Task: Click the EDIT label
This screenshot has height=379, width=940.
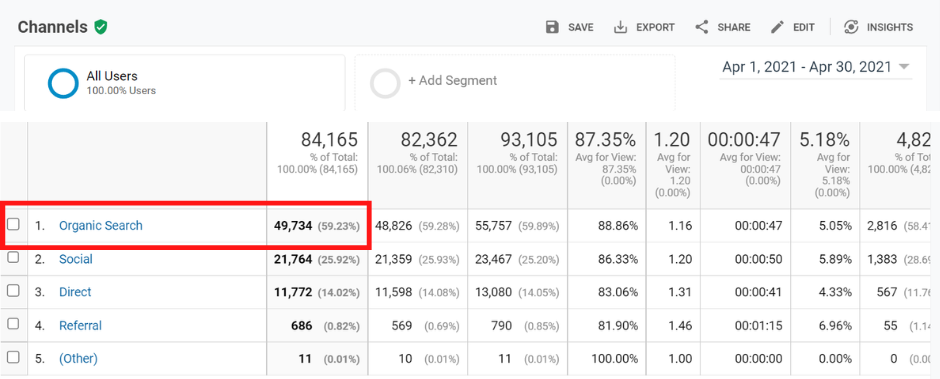Action: [804, 28]
